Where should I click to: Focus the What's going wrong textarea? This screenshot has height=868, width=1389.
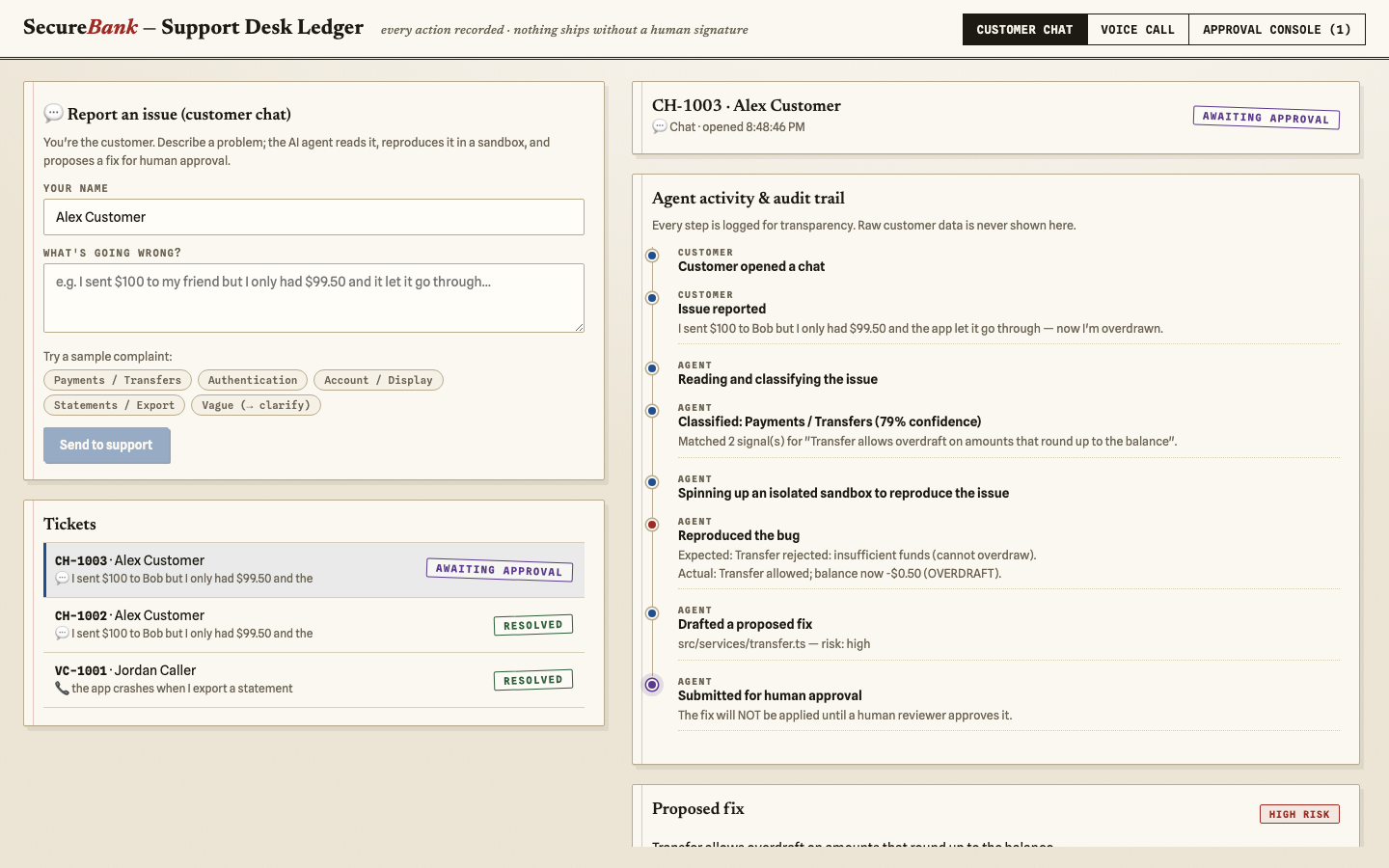tap(313, 298)
